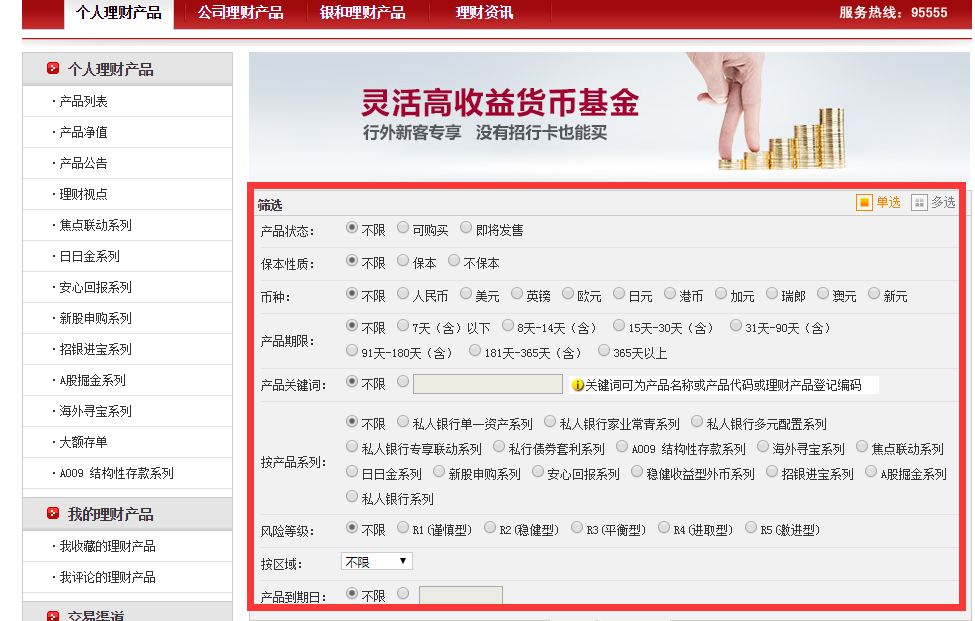Click the red square icon beside 个人理财产品 header
975x621 pixels.
pyautogui.click(x=52, y=68)
